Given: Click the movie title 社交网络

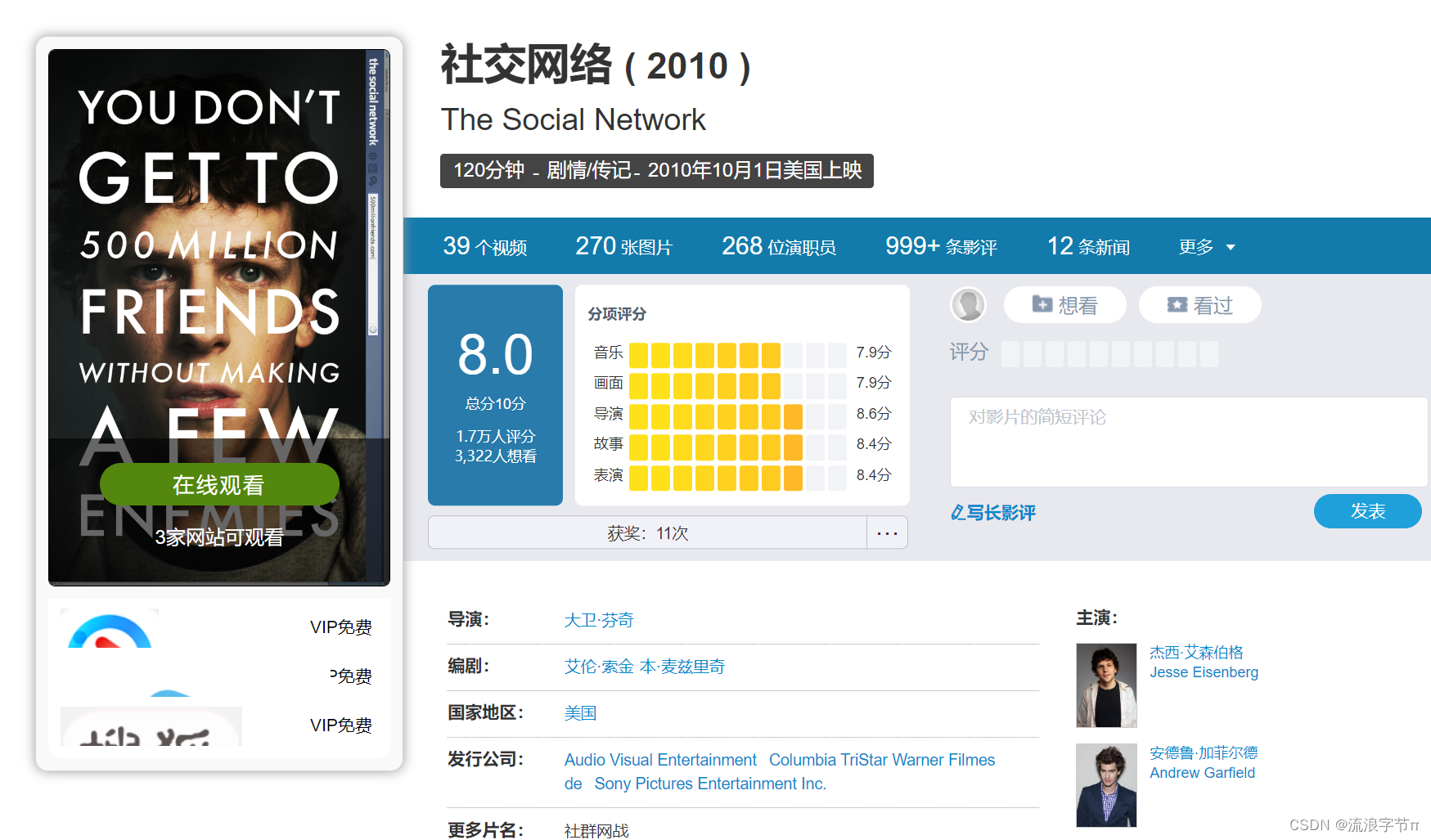Looking at the screenshot, I should point(526,65).
